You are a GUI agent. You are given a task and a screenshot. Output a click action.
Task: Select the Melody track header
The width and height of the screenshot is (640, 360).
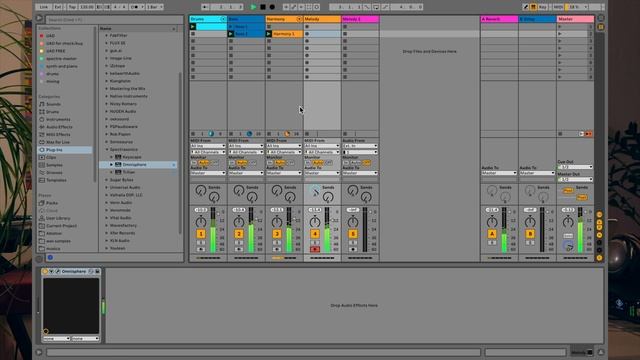(x=322, y=19)
